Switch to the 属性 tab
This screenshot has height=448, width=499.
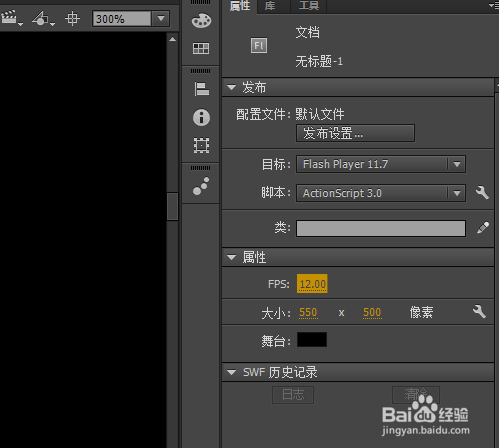[240, 6]
